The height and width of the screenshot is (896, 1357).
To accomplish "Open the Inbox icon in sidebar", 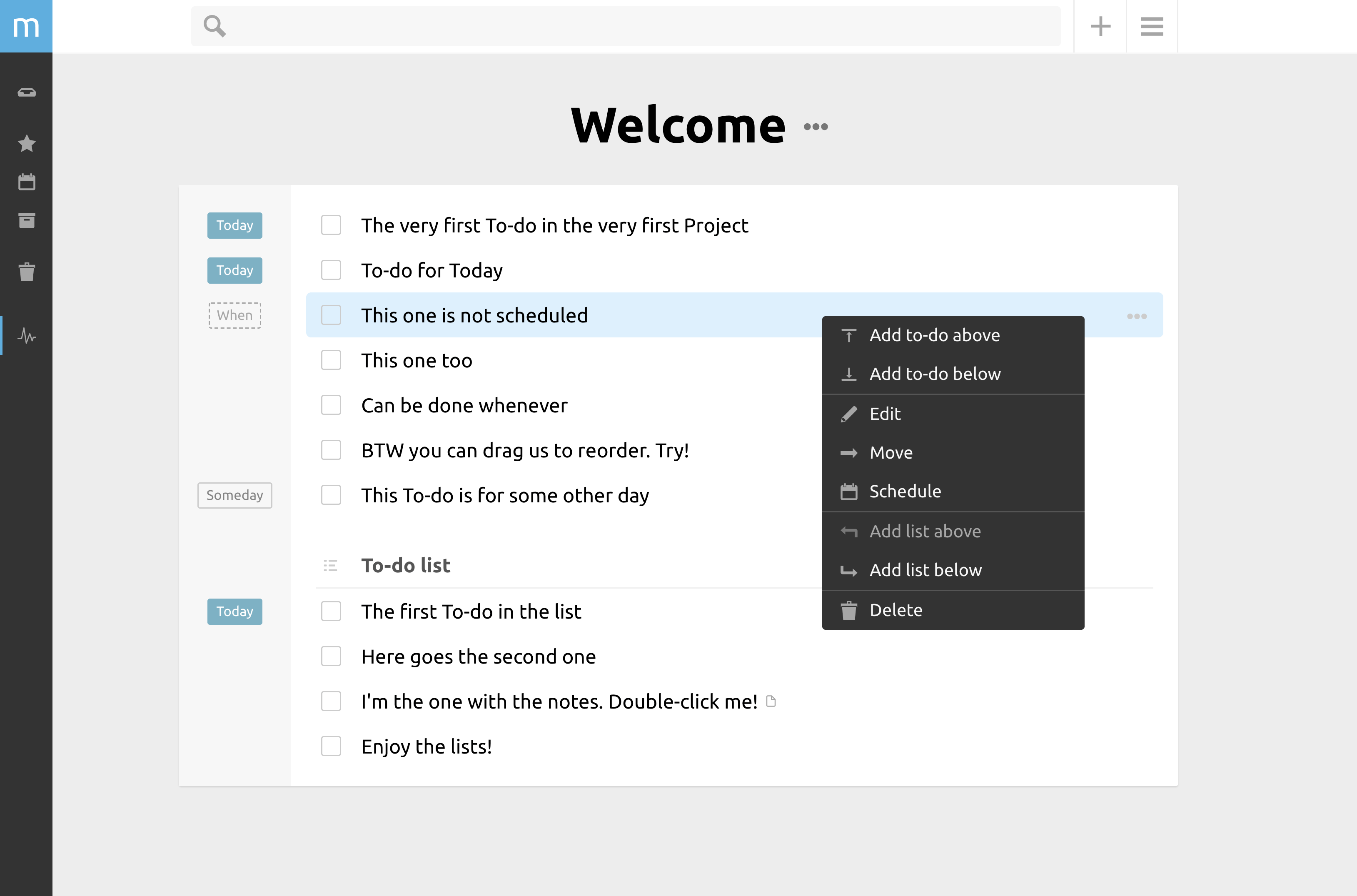I will (x=26, y=92).
